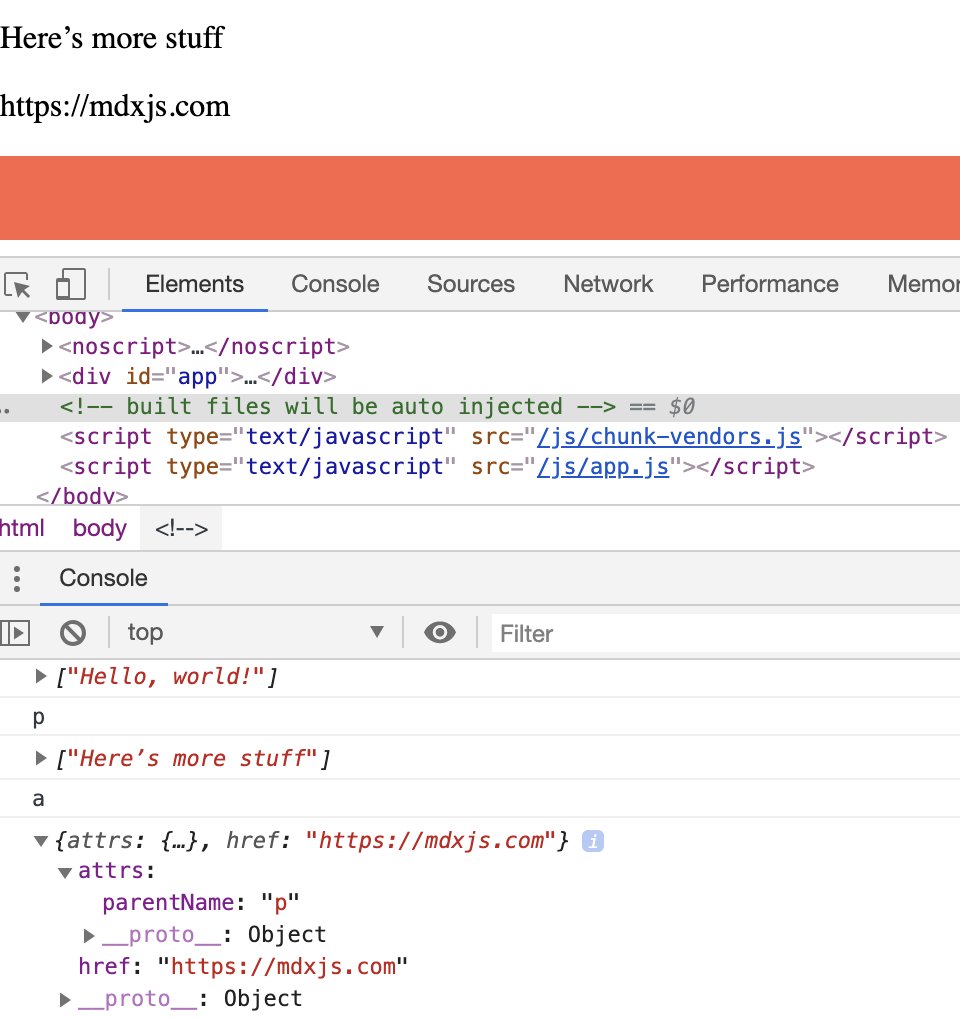Open the console drawer three-dot menu

[x=17, y=578]
